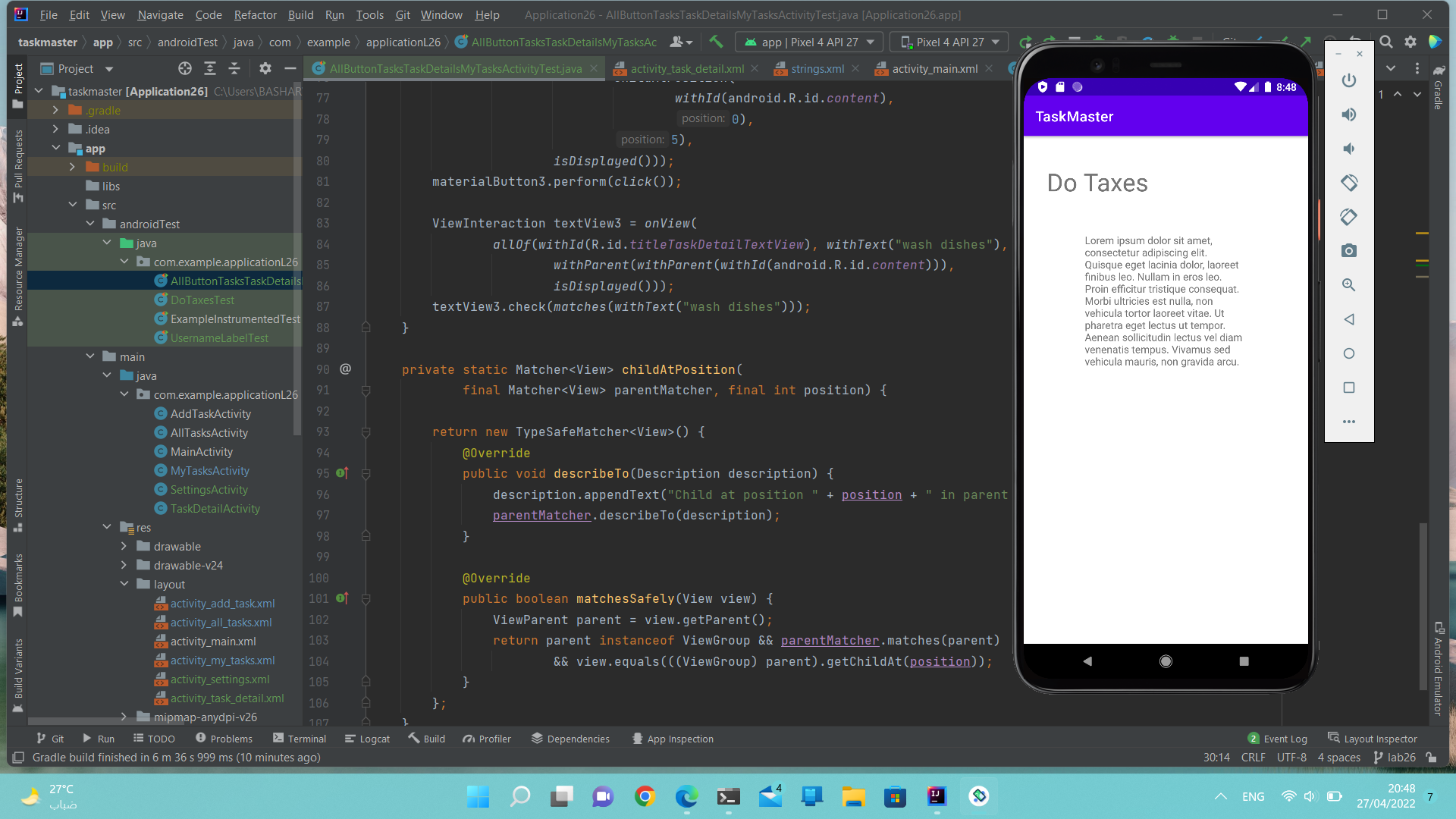Collapse the androidTest folder
Viewport: 1456px width, 819px height.
90,224
